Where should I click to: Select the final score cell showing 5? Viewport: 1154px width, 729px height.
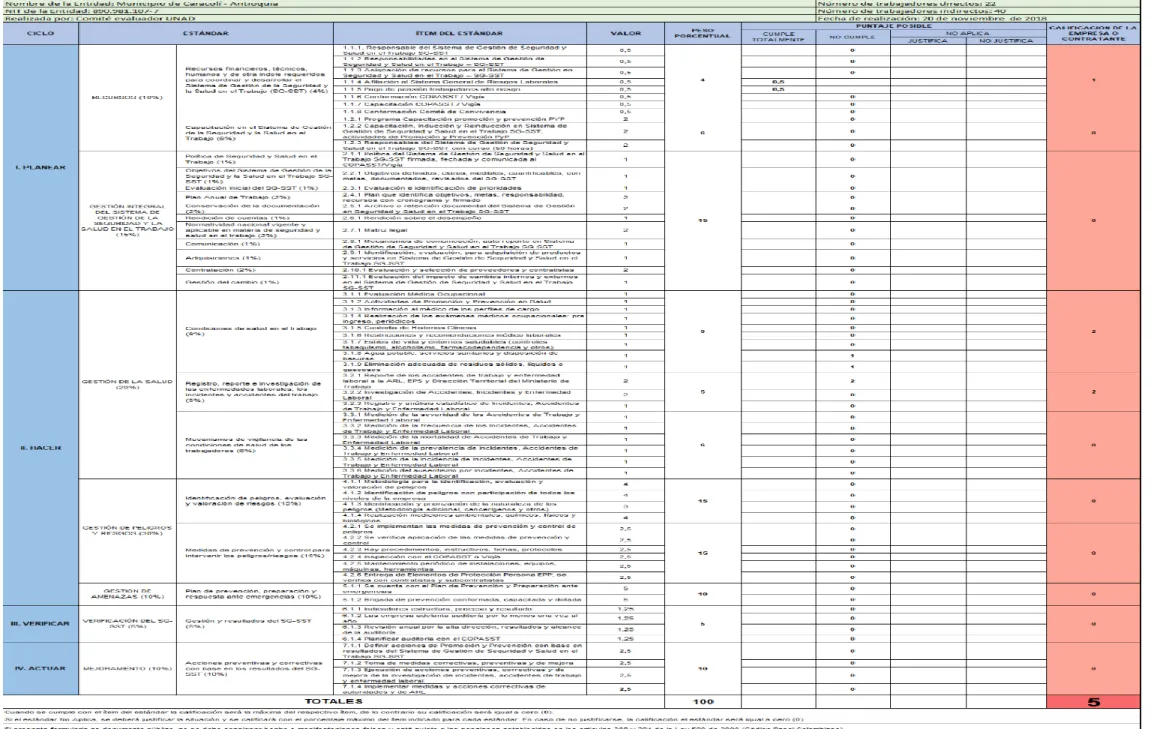1093,702
